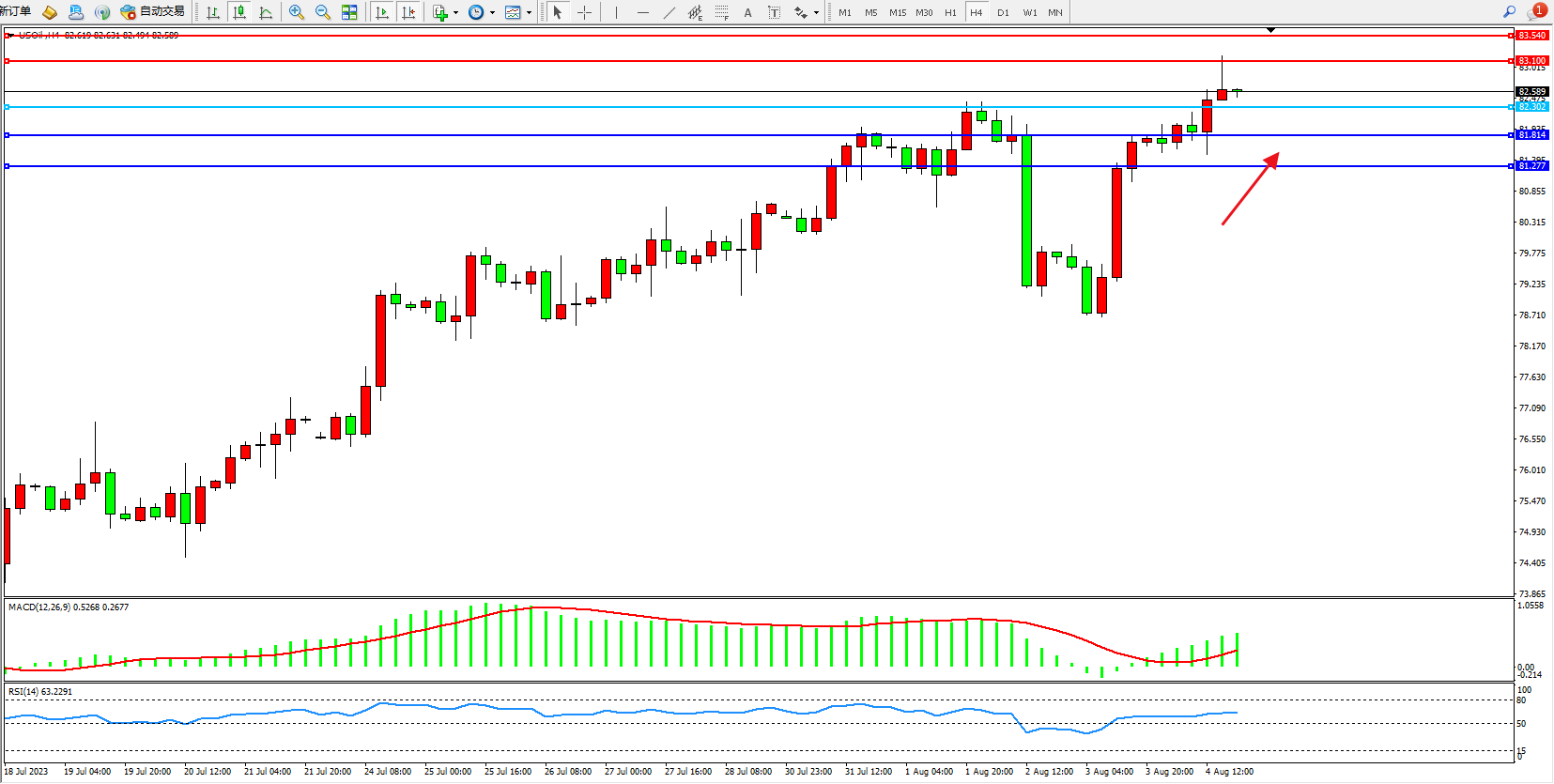
Task: Switch chart to candlestick mode
Action: pos(239,12)
